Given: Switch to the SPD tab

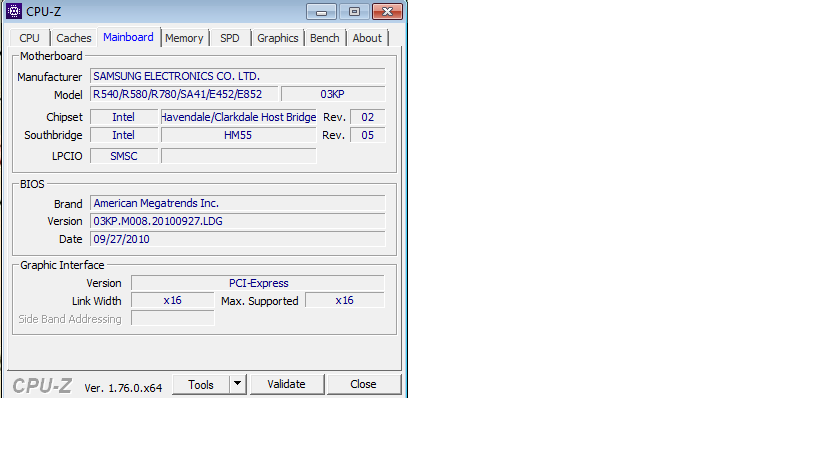Looking at the screenshot, I should tap(230, 38).
